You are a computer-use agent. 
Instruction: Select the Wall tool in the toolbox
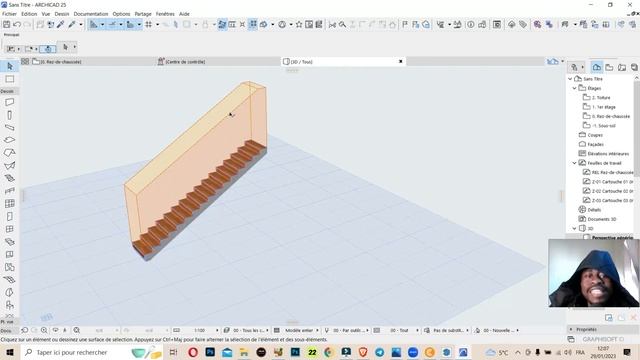[9, 102]
